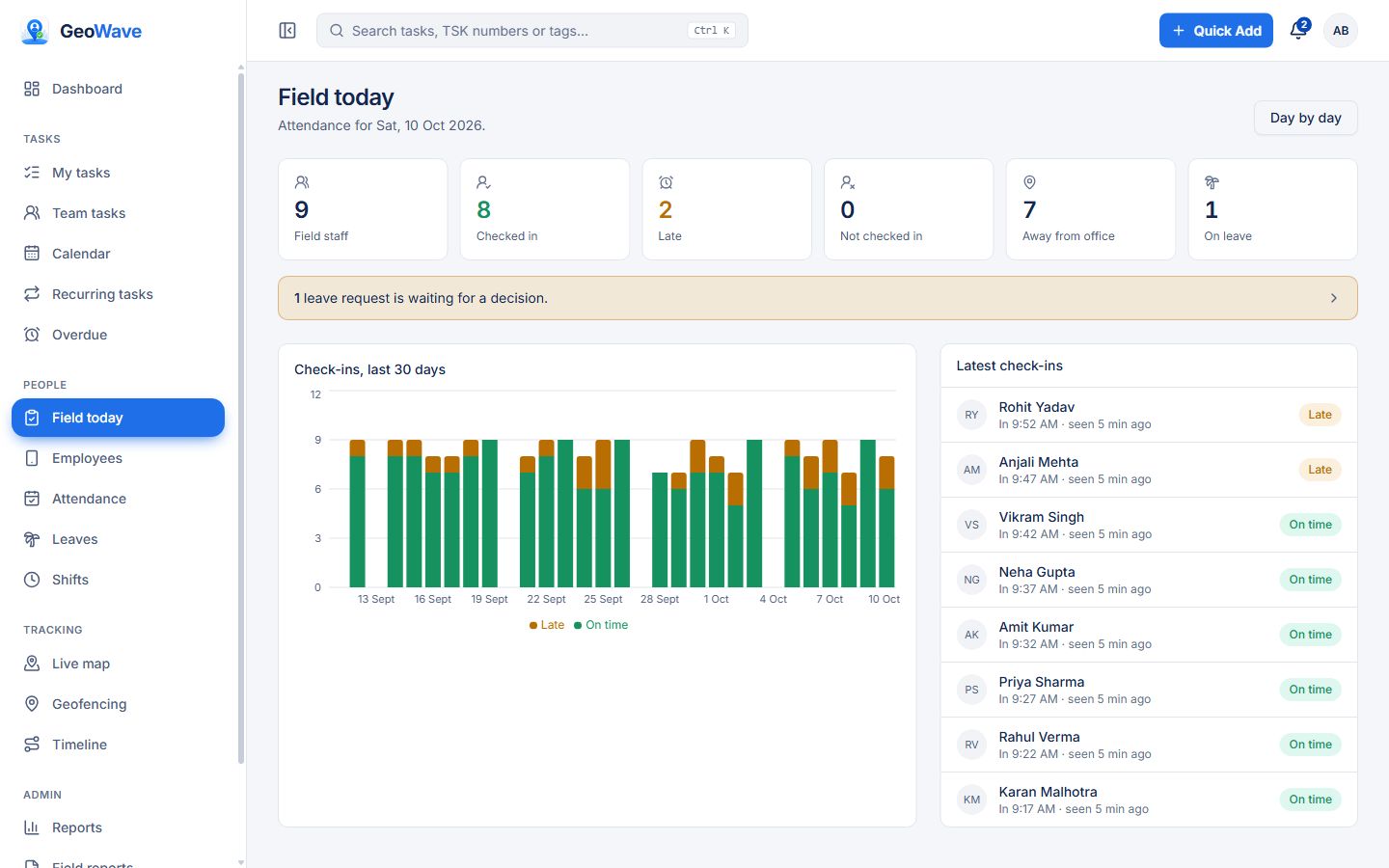
Task: Click Karan Malhotra's On time badge
Action: click(1310, 800)
